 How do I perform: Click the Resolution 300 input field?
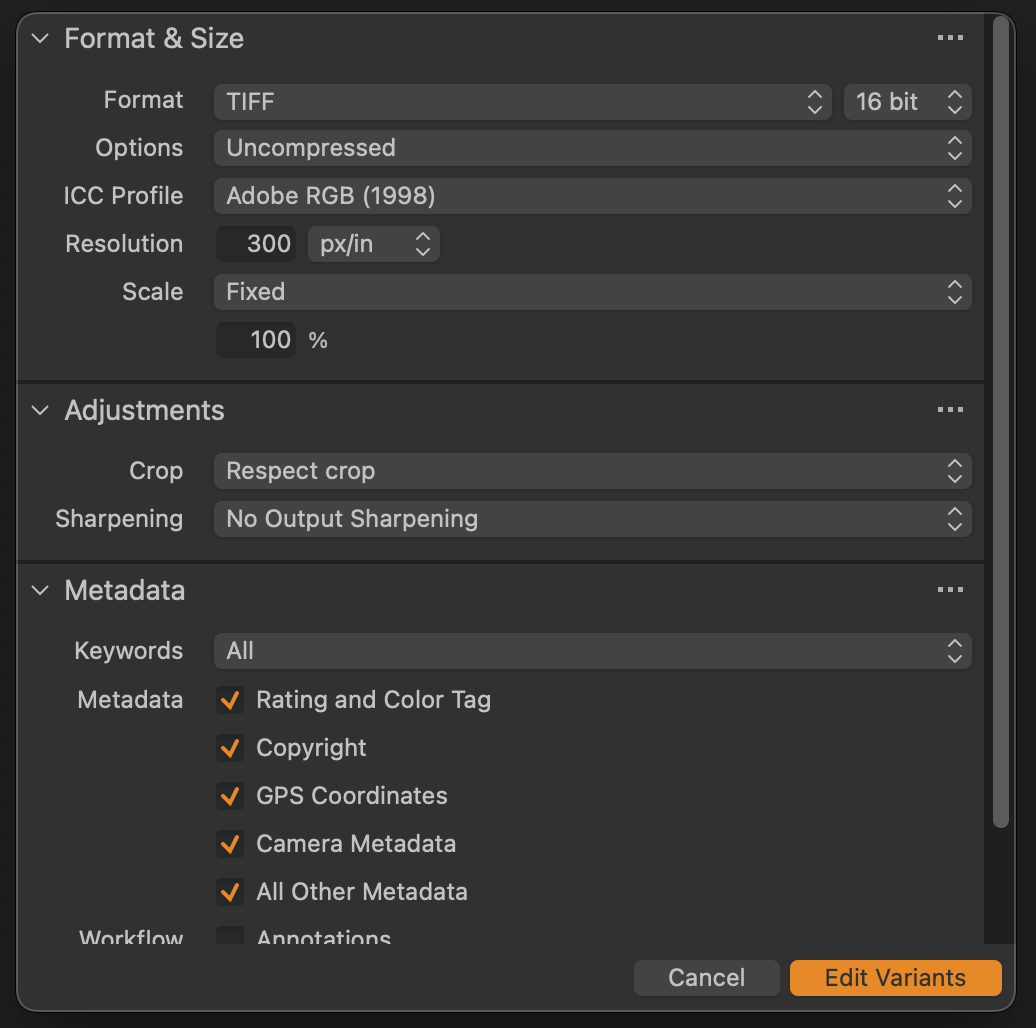point(257,244)
